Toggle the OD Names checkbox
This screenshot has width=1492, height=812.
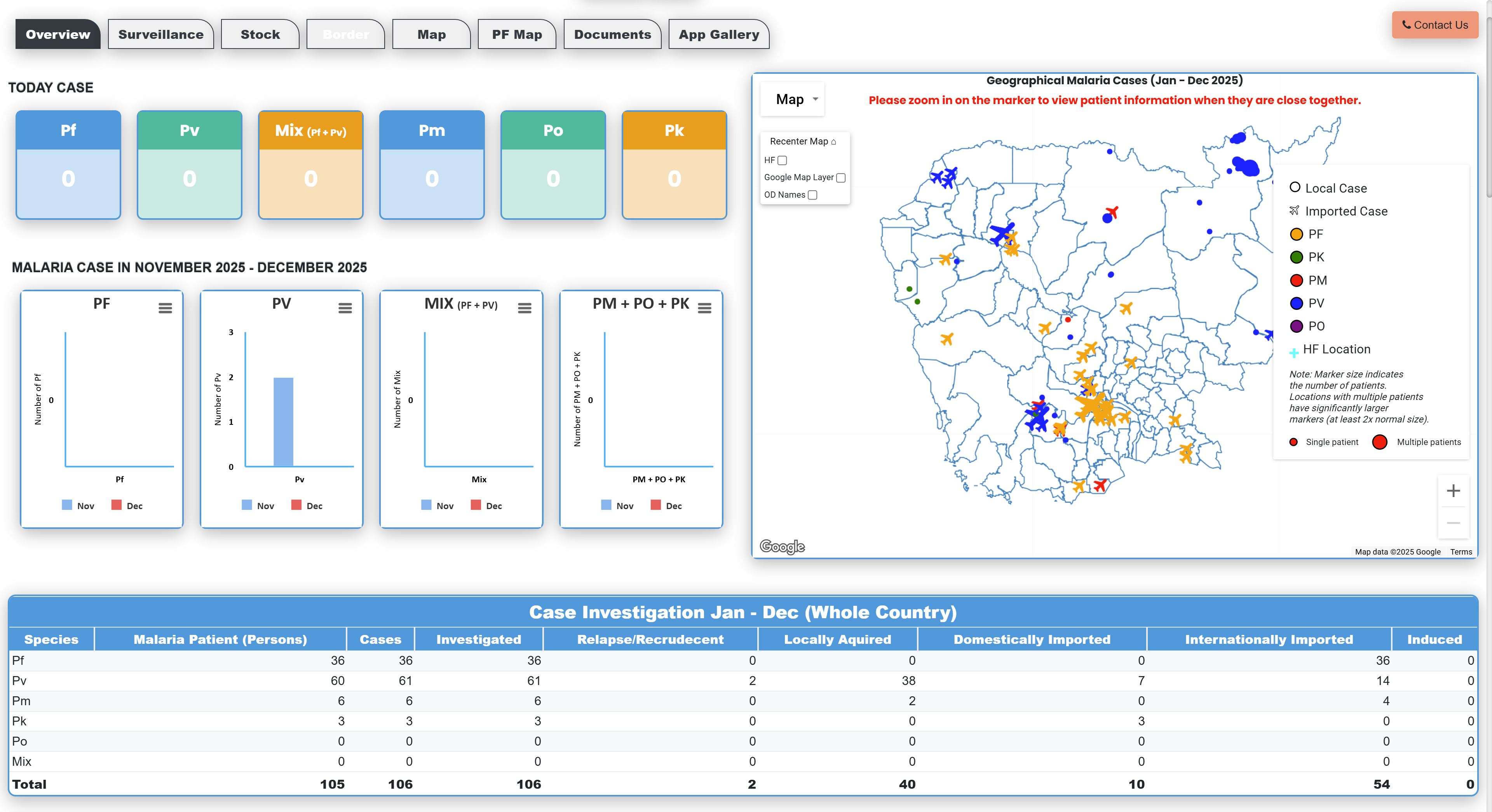(x=812, y=195)
